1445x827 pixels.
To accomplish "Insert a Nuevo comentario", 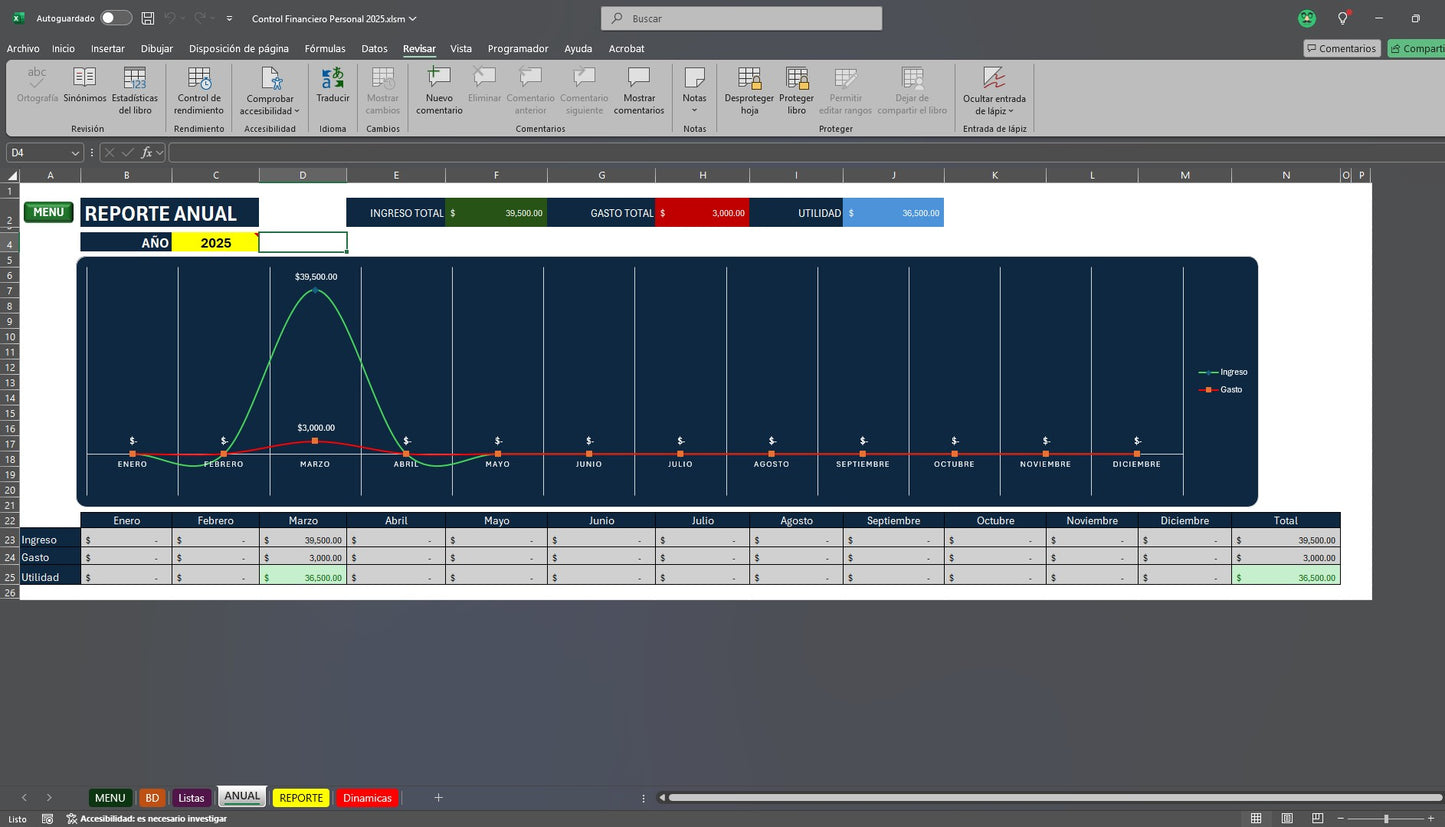I will (438, 90).
